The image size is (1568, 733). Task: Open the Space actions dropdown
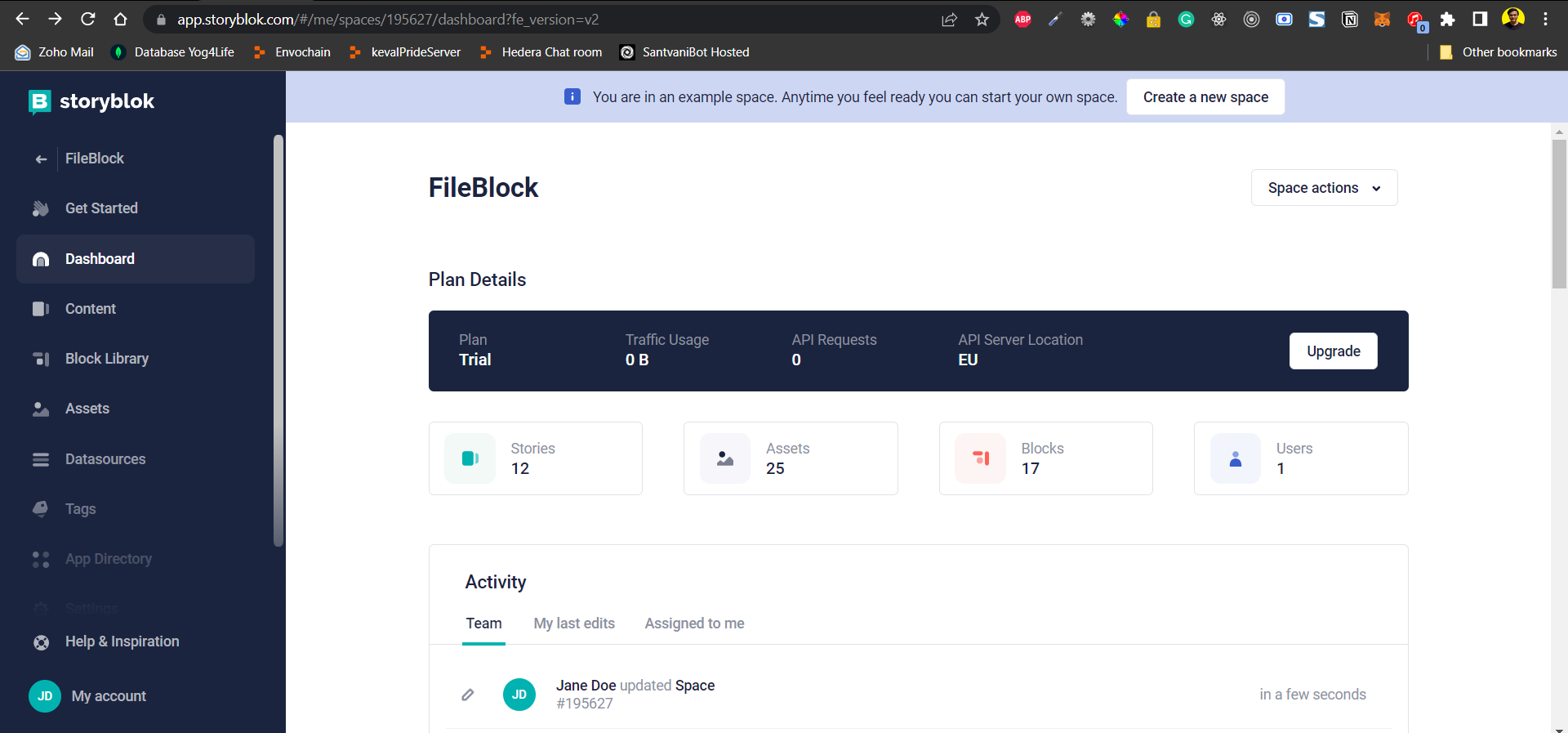click(x=1324, y=188)
